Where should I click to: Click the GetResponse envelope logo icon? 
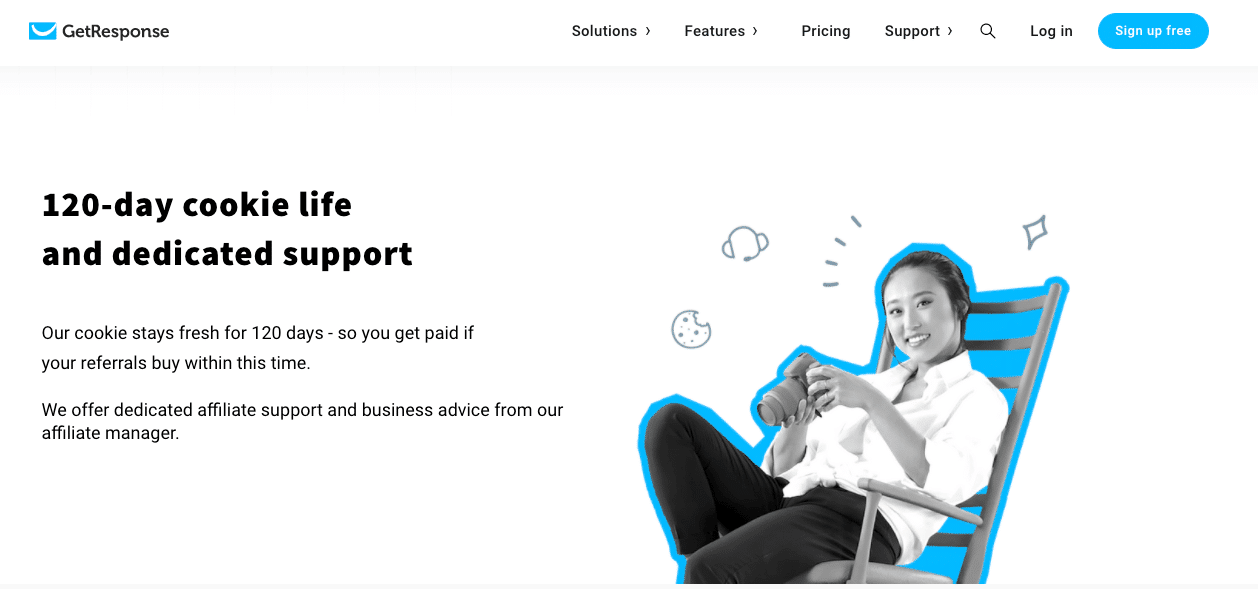coord(43,31)
